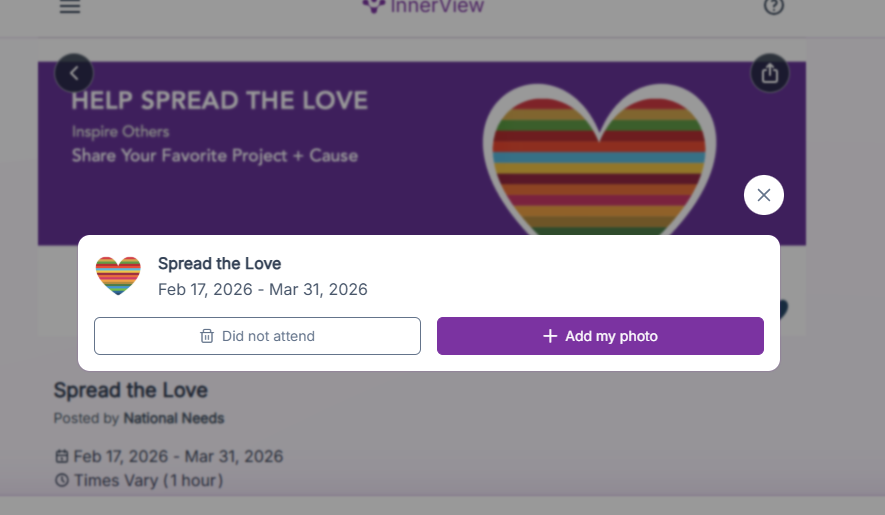Click the dialog's "Spread the Love" title
The width and height of the screenshot is (885, 515).
coord(219,264)
